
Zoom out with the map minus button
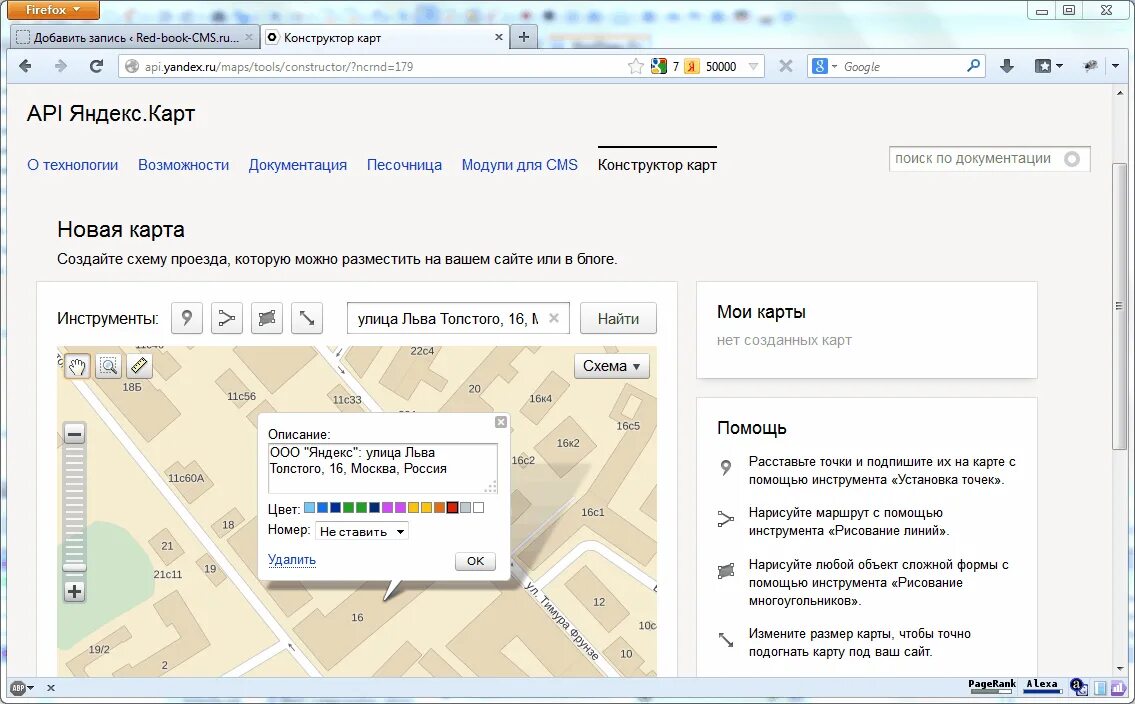tap(74, 434)
